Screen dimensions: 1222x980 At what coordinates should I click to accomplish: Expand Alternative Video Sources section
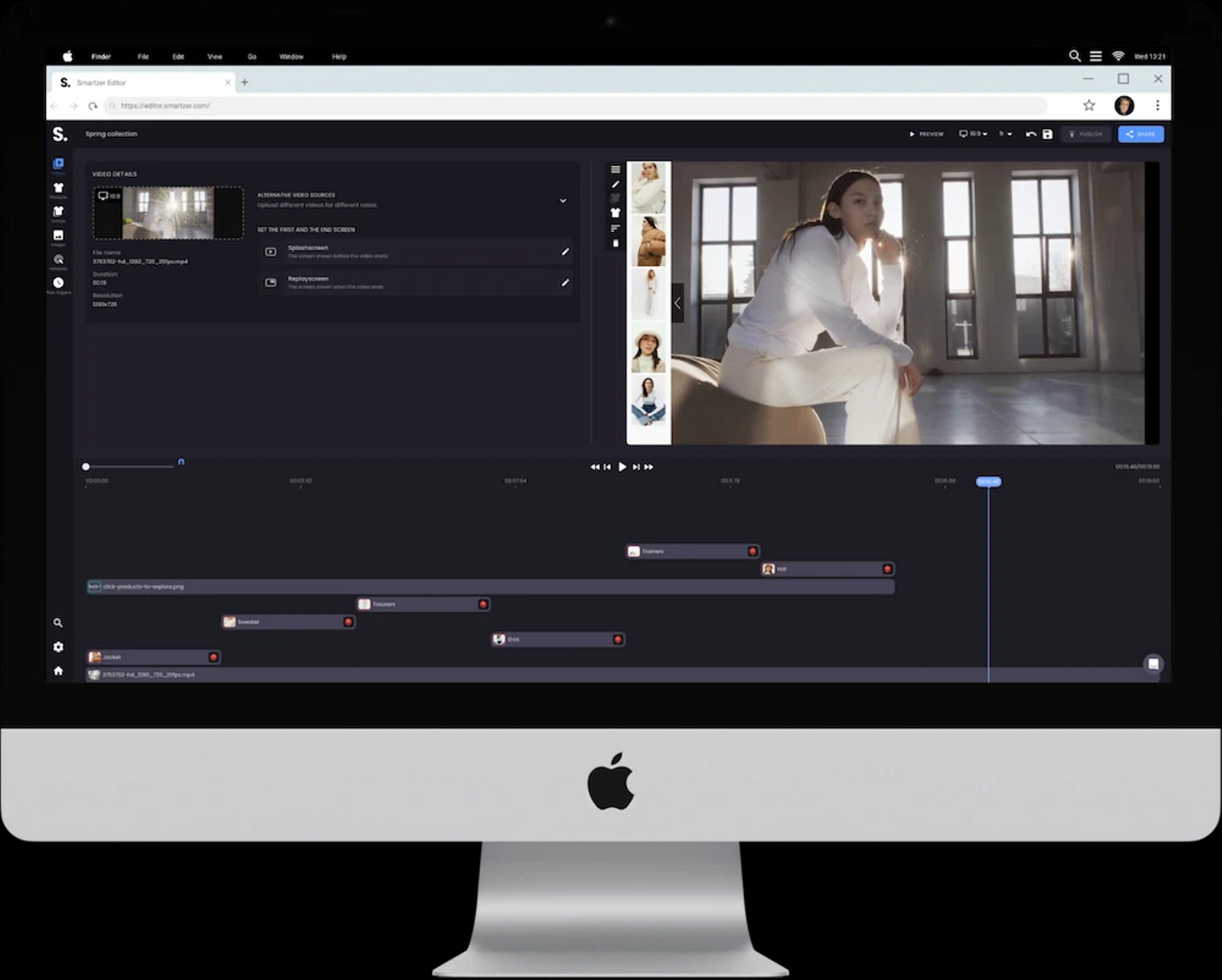tap(563, 201)
